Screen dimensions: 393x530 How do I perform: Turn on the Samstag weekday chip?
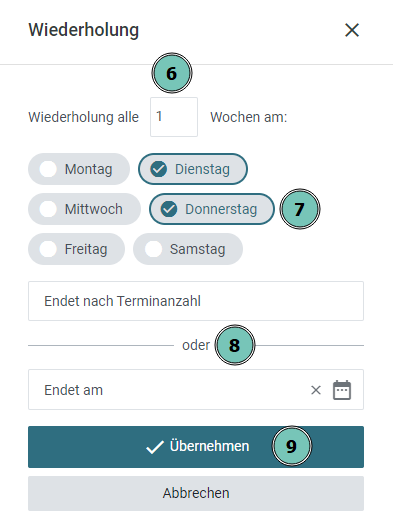point(188,249)
